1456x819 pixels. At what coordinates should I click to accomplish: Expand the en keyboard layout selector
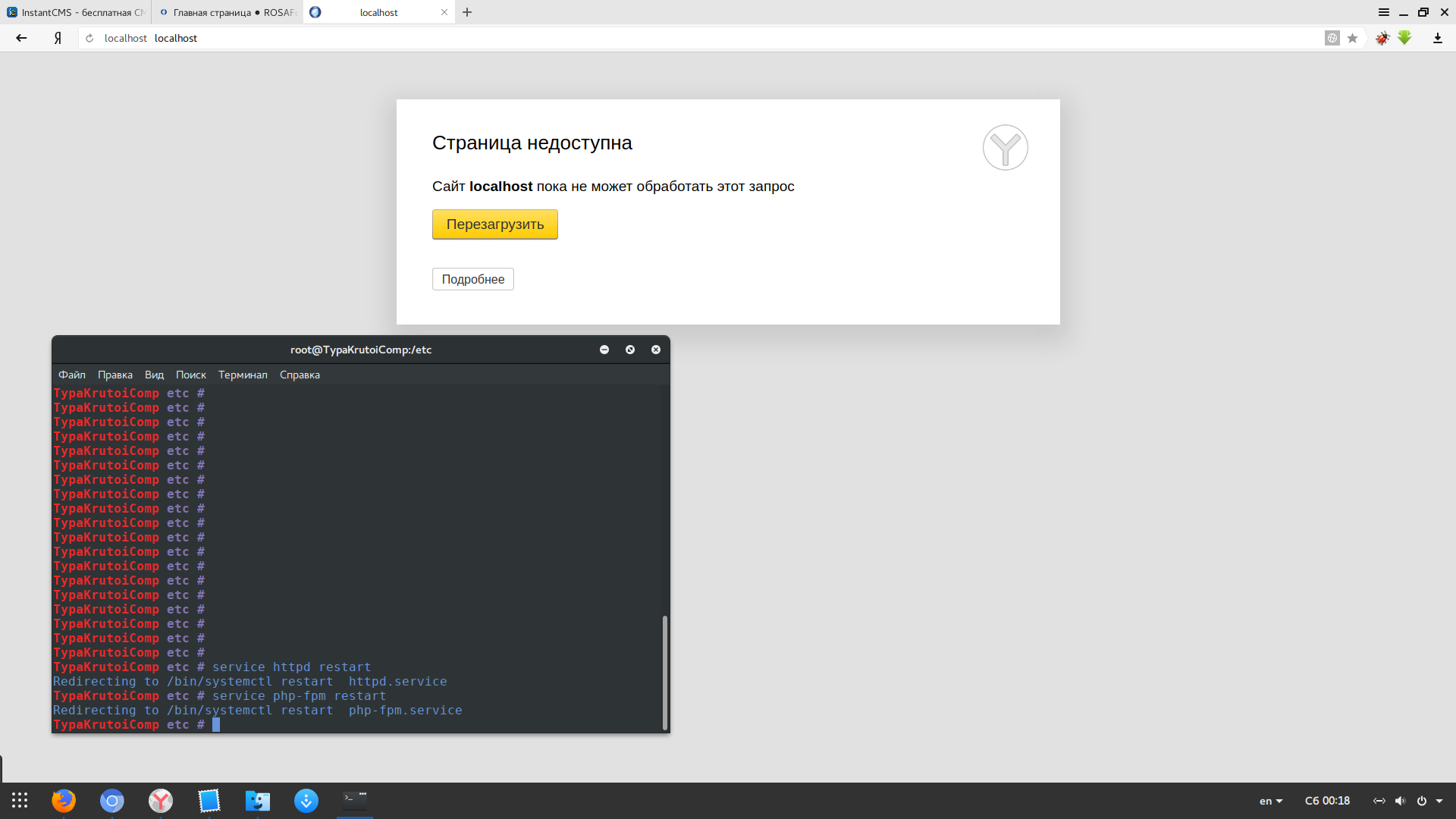[1271, 801]
